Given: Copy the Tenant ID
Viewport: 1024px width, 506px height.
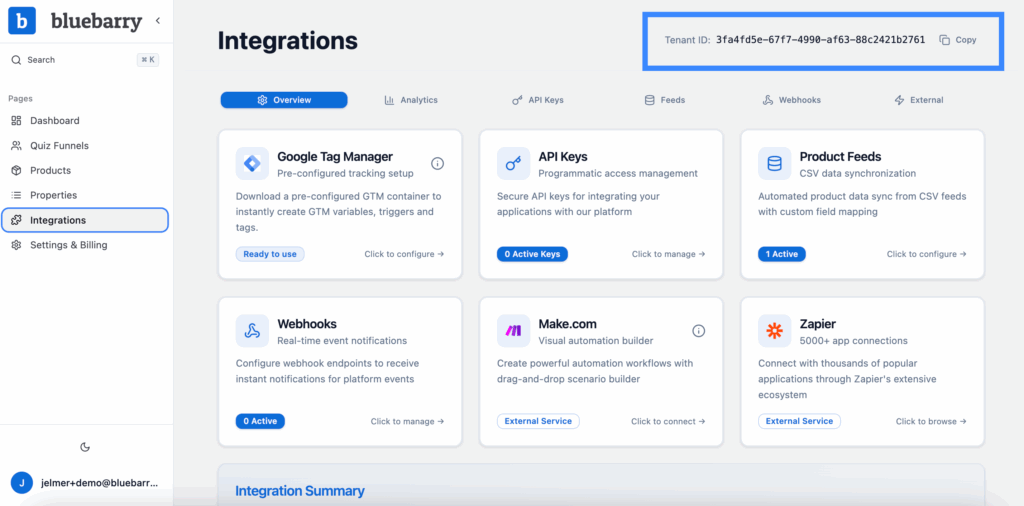Looking at the screenshot, I should (957, 40).
